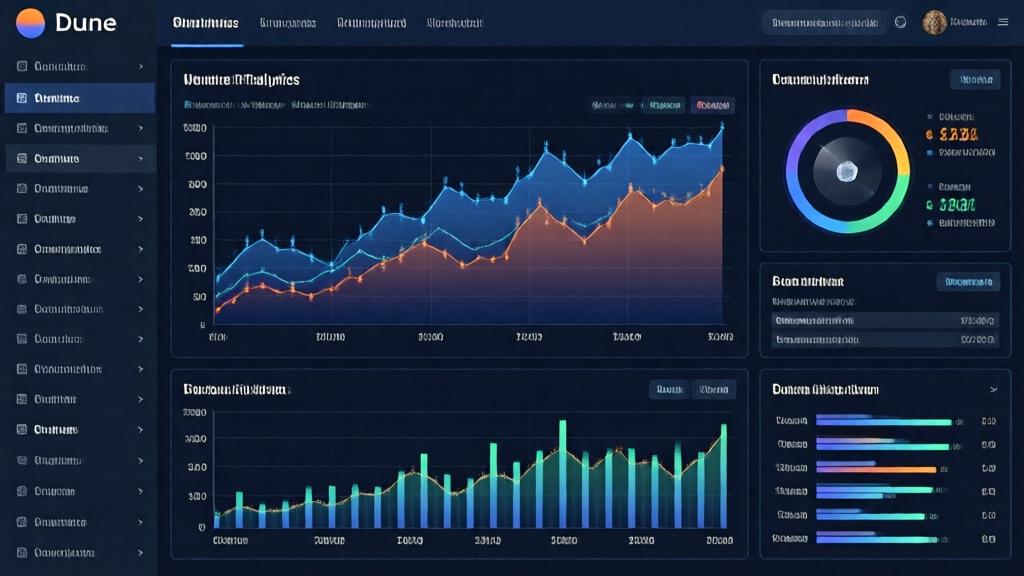Open the hamburger menu at top right

[x=1003, y=22]
